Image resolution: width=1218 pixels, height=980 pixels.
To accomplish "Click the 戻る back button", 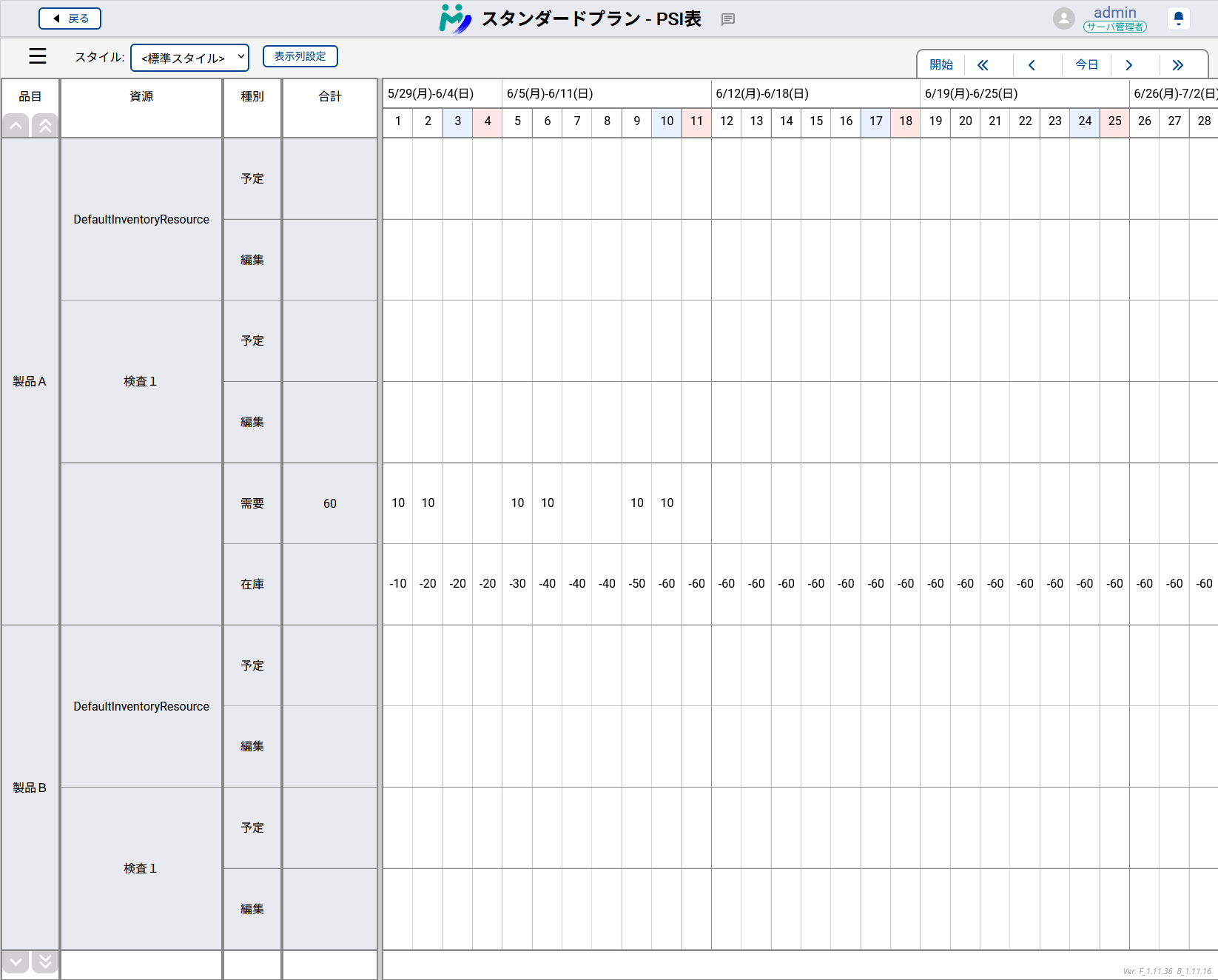I will (70, 19).
